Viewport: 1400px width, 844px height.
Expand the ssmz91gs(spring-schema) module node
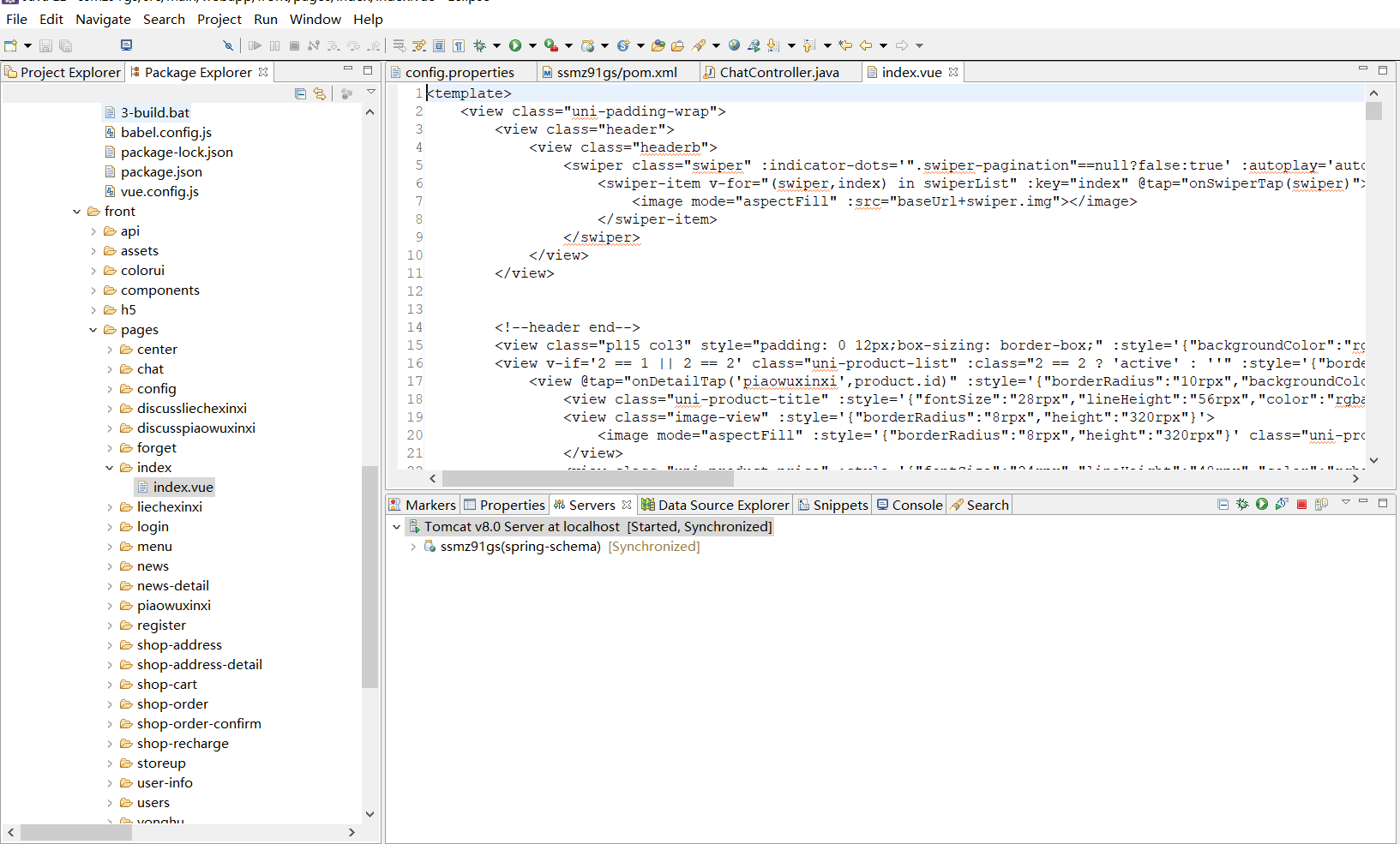coord(413,546)
